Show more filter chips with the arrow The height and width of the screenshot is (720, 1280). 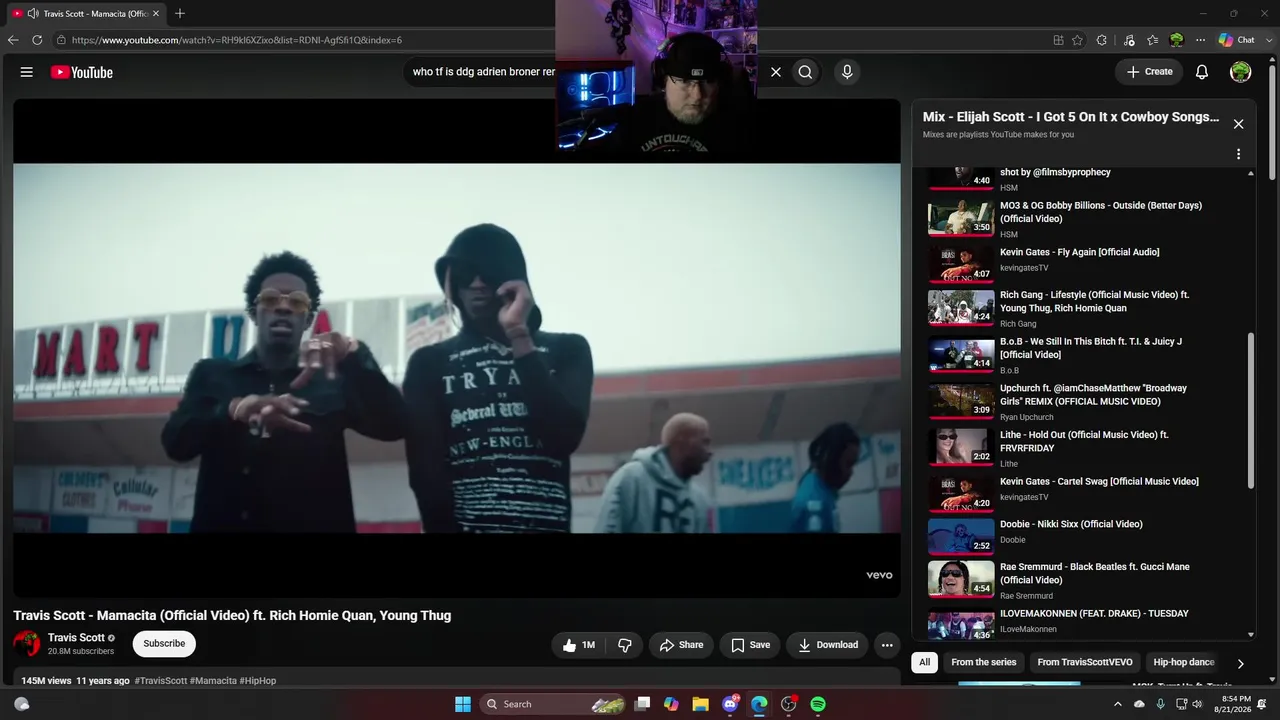pyautogui.click(x=1240, y=663)
